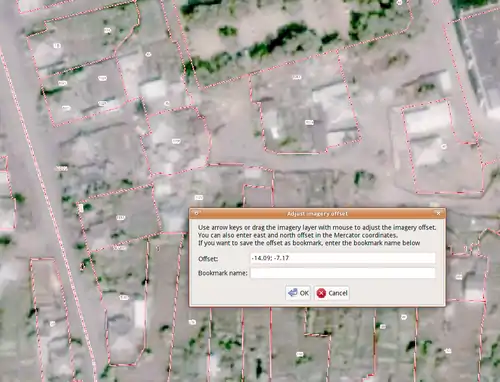
Task: Click the Bookmark name: label
Action: (223, 273)
